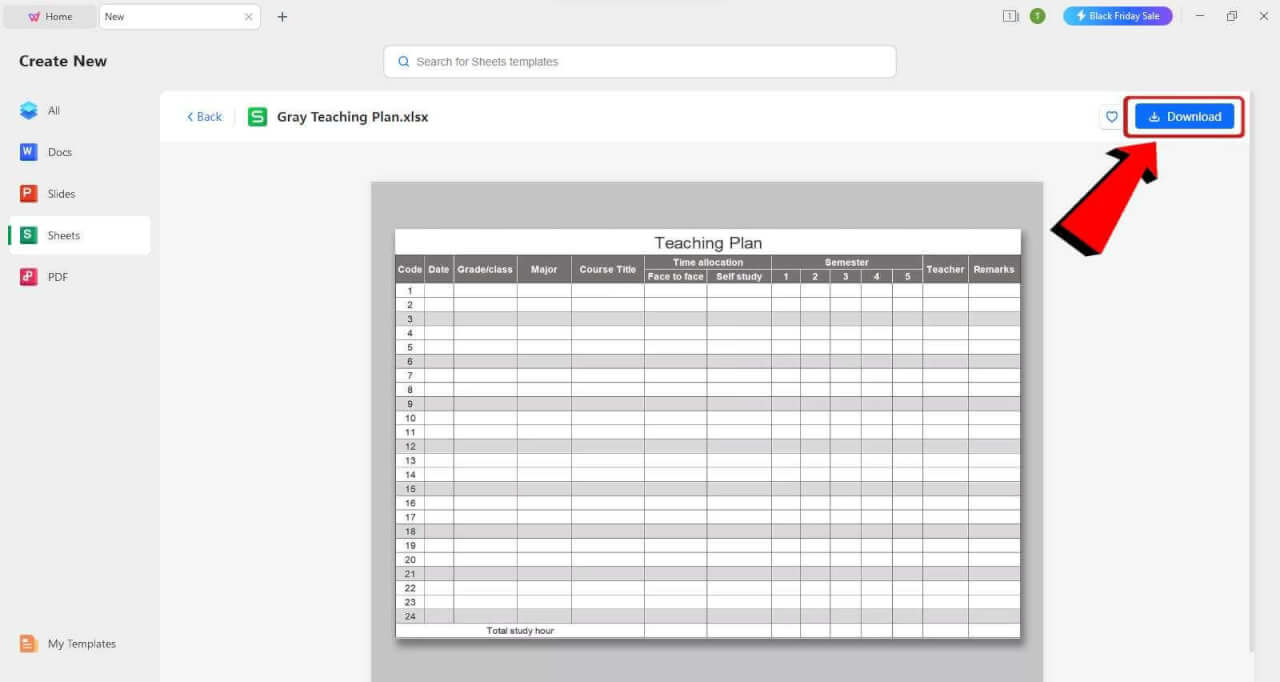
Task: Toggle the heart favorite icon
Action: [1111, 117]
